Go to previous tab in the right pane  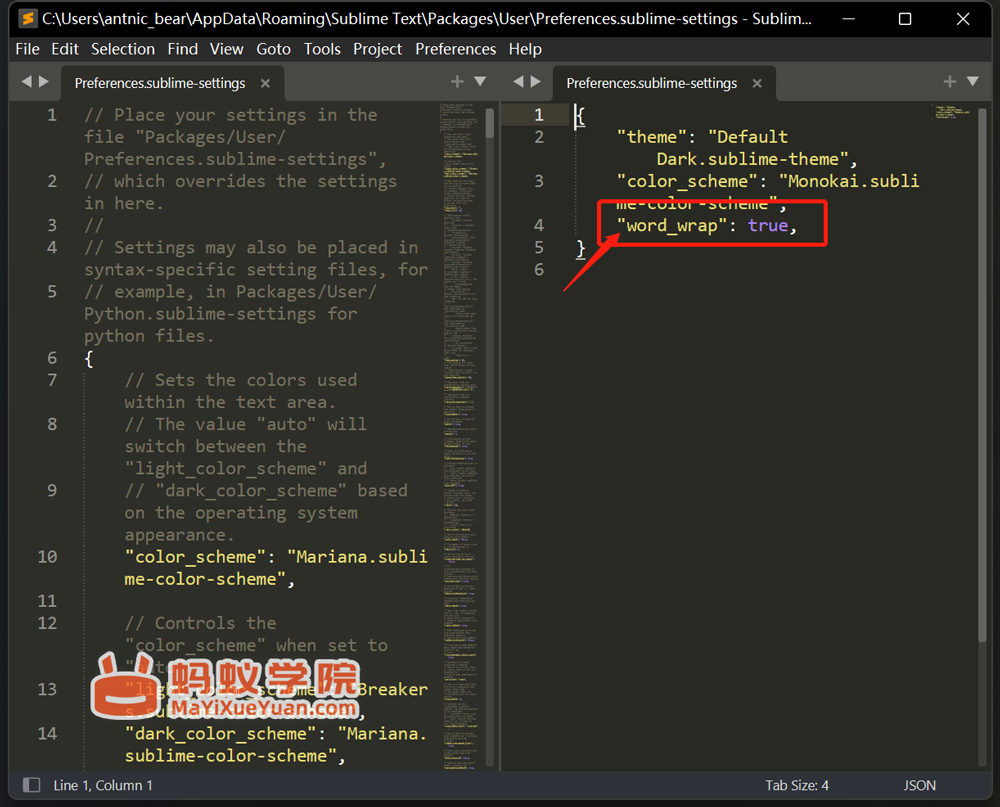(x=518, y=82)
